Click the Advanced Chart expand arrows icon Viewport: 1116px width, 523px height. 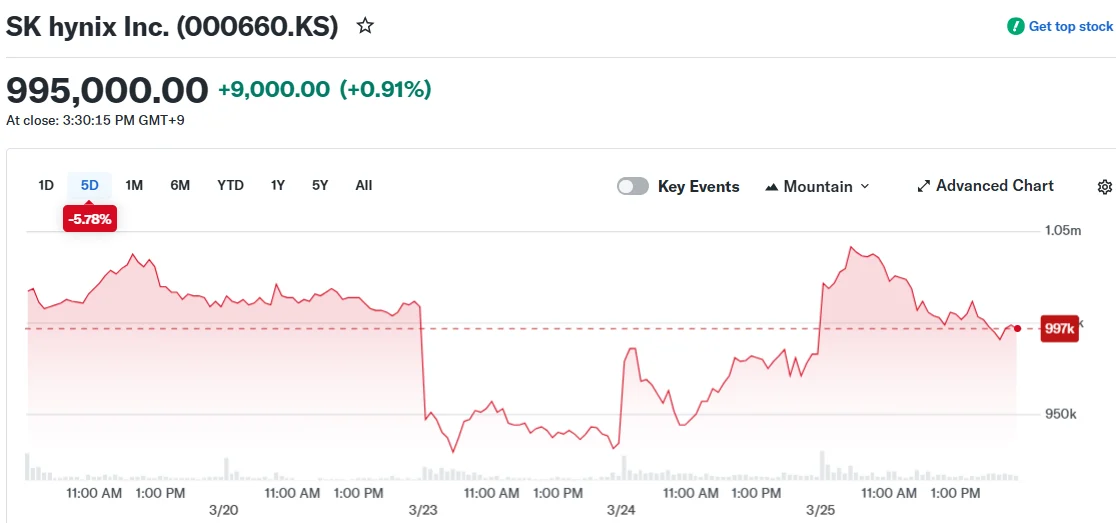point(924,186)
